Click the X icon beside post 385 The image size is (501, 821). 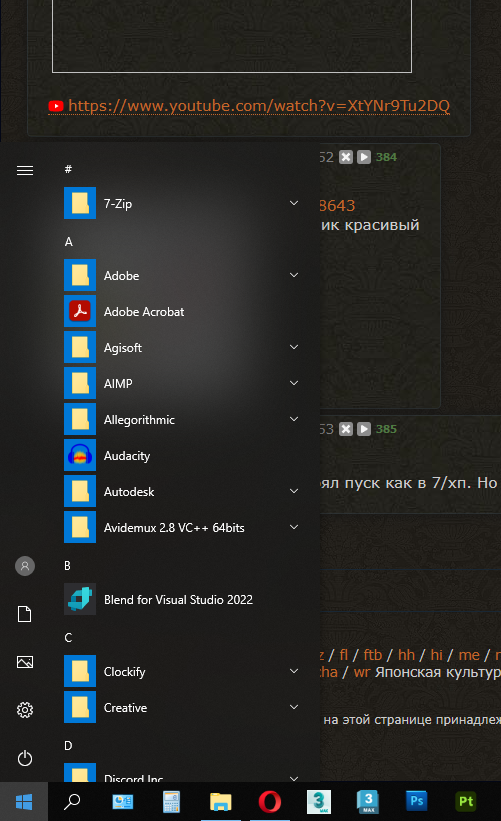(346, 429)
